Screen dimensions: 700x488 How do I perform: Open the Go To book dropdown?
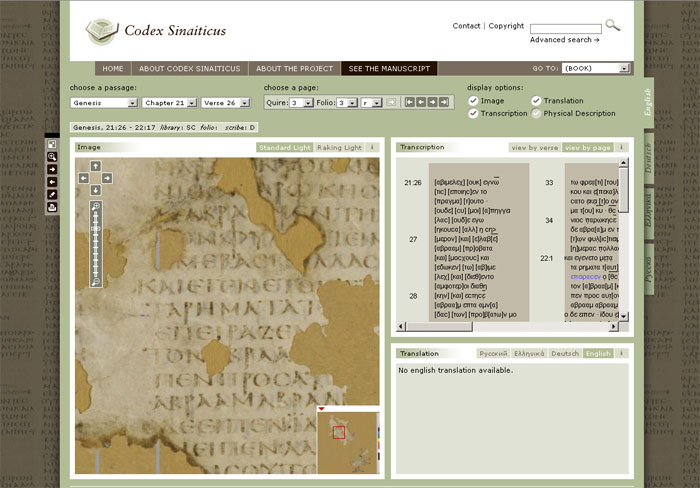pos(596,68)
